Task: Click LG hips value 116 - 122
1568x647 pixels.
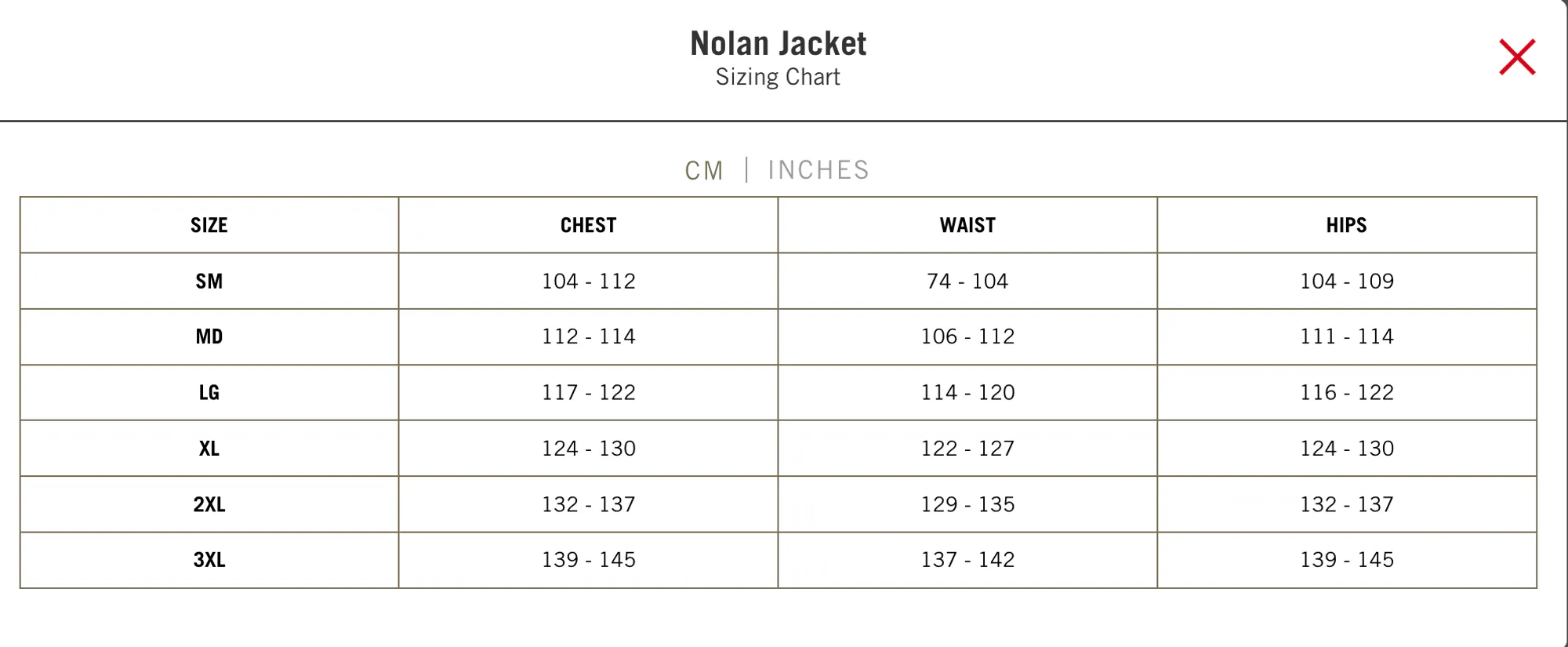Action: (x=1347, y=393)
